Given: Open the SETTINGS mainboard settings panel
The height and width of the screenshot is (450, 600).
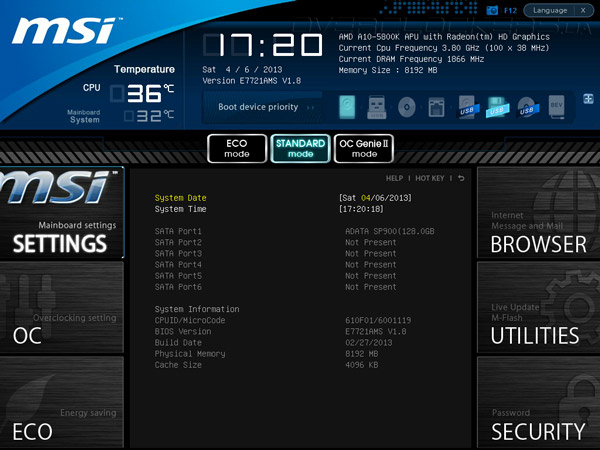Looking at the screenshot, I should (62, 212).
